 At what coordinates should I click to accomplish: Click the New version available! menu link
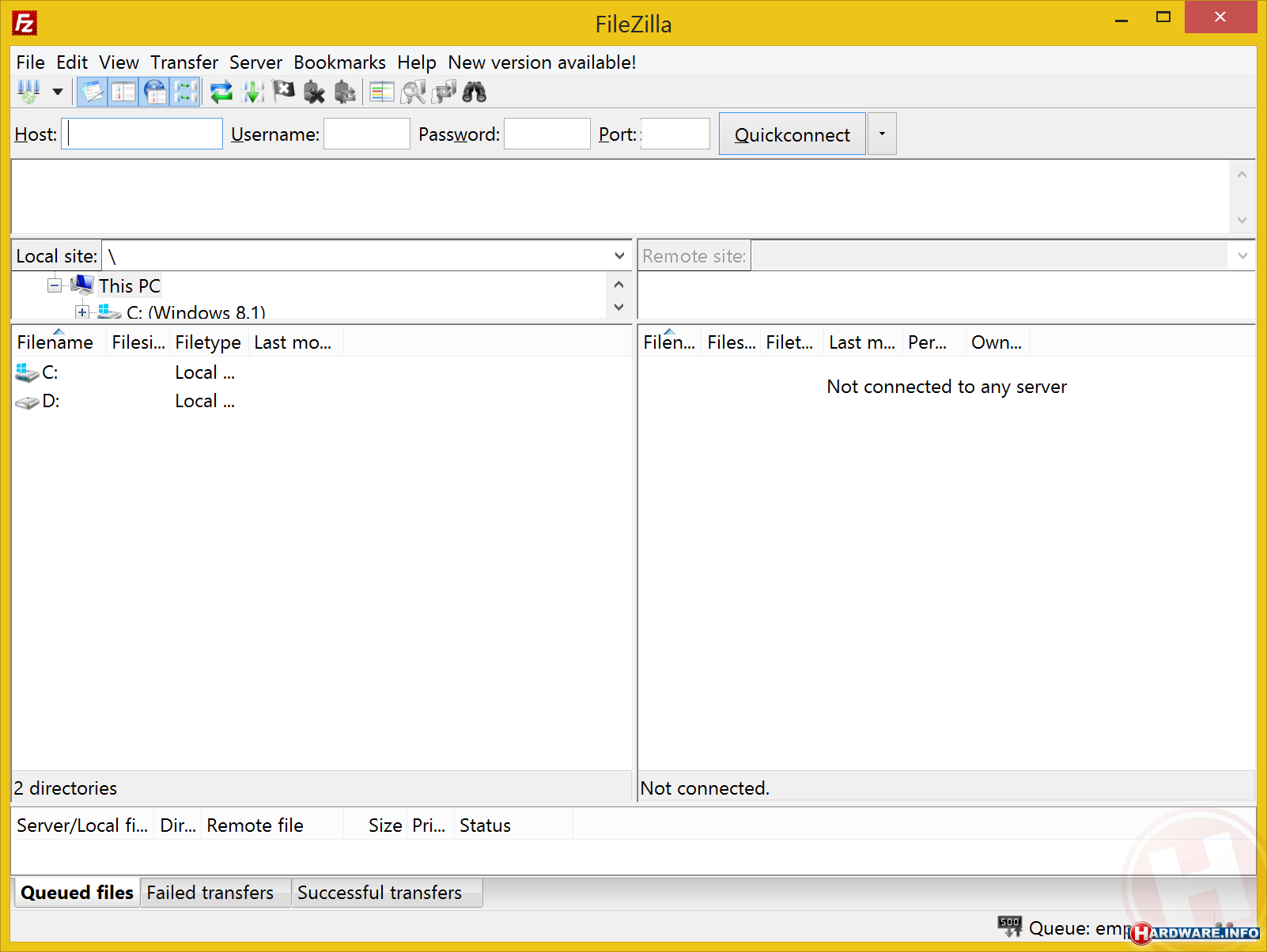[542, 62]
